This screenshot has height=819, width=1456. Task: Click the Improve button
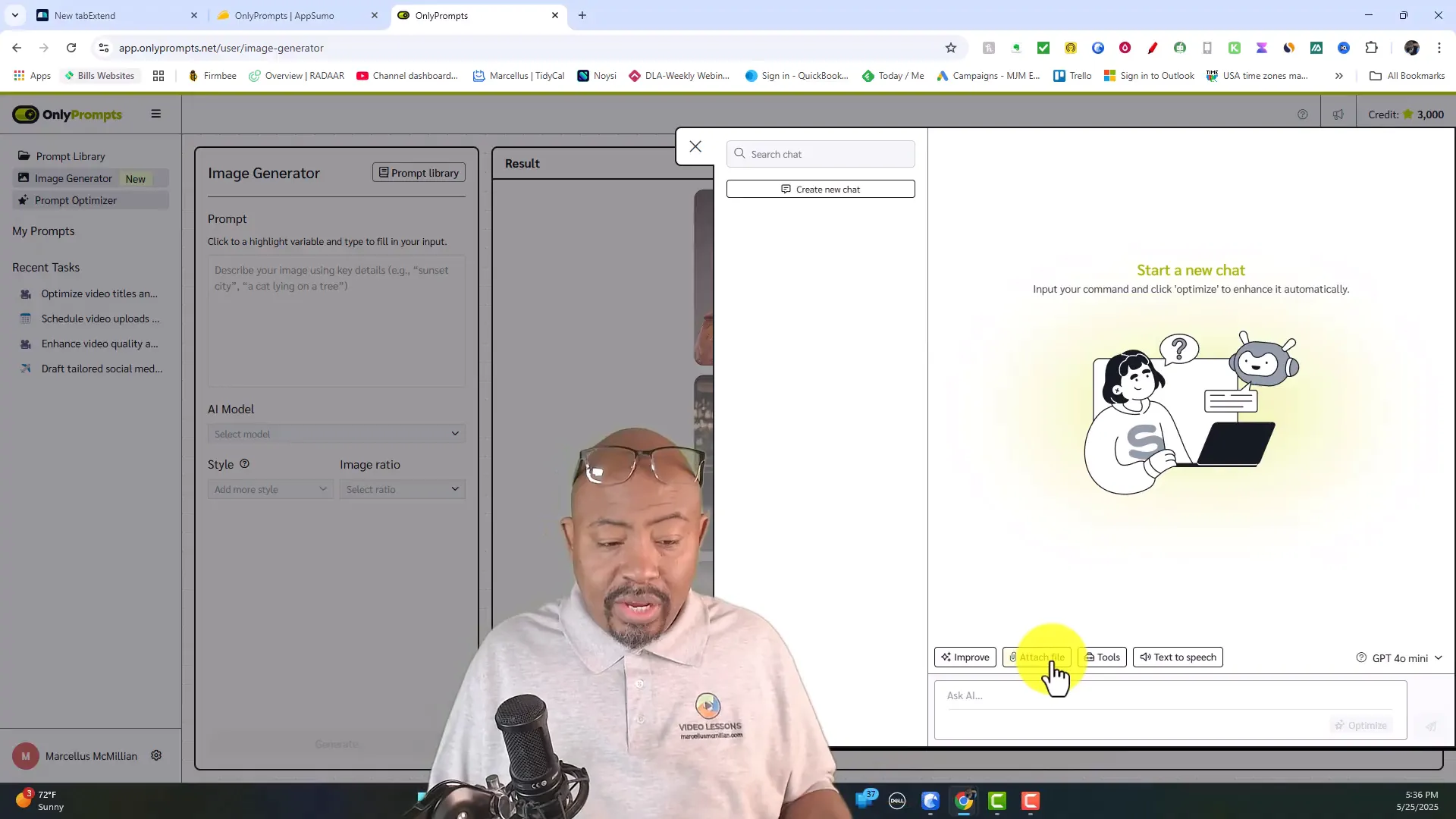[x=965, y=657]
